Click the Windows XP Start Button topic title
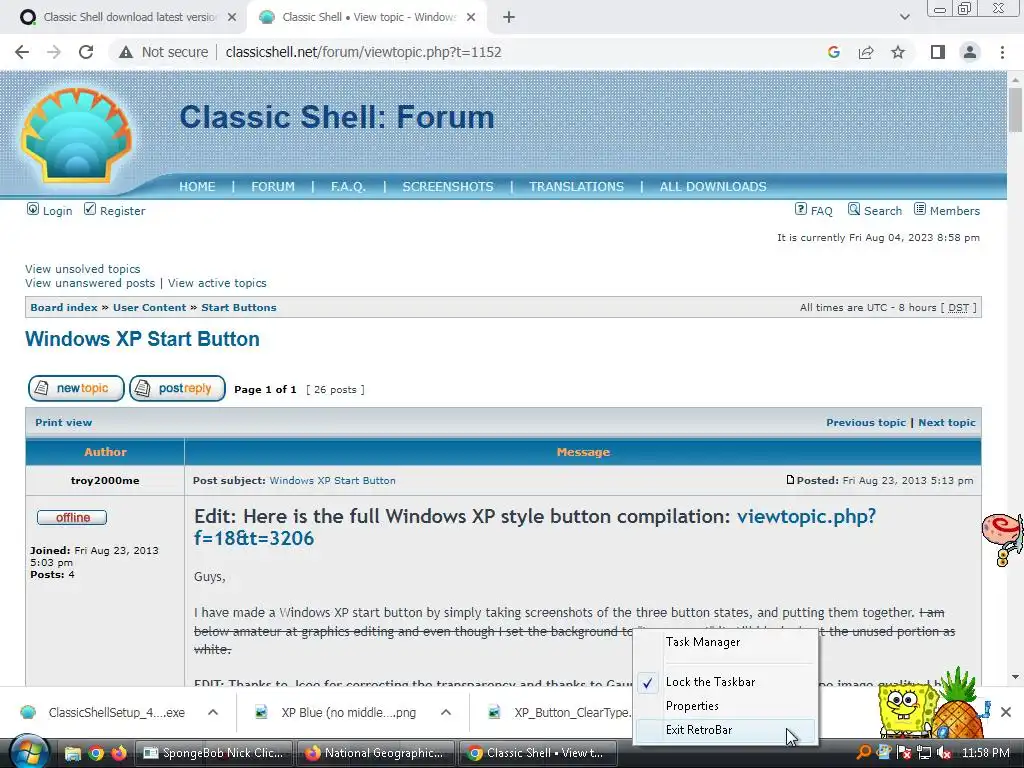 pyautogui.click(x=142, y=339)
